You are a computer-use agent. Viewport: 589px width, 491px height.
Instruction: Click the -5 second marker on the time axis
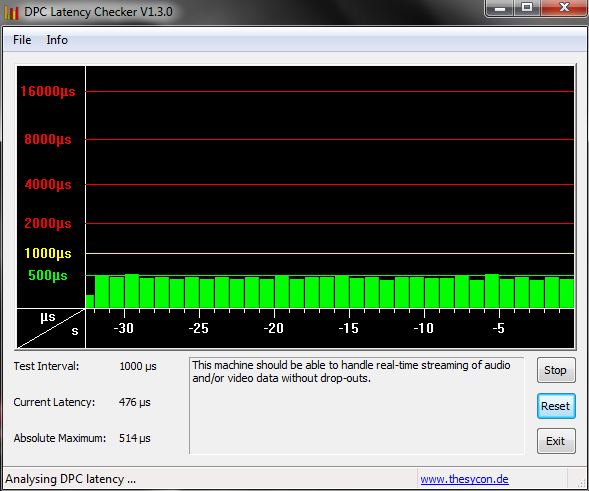[498, 328]
